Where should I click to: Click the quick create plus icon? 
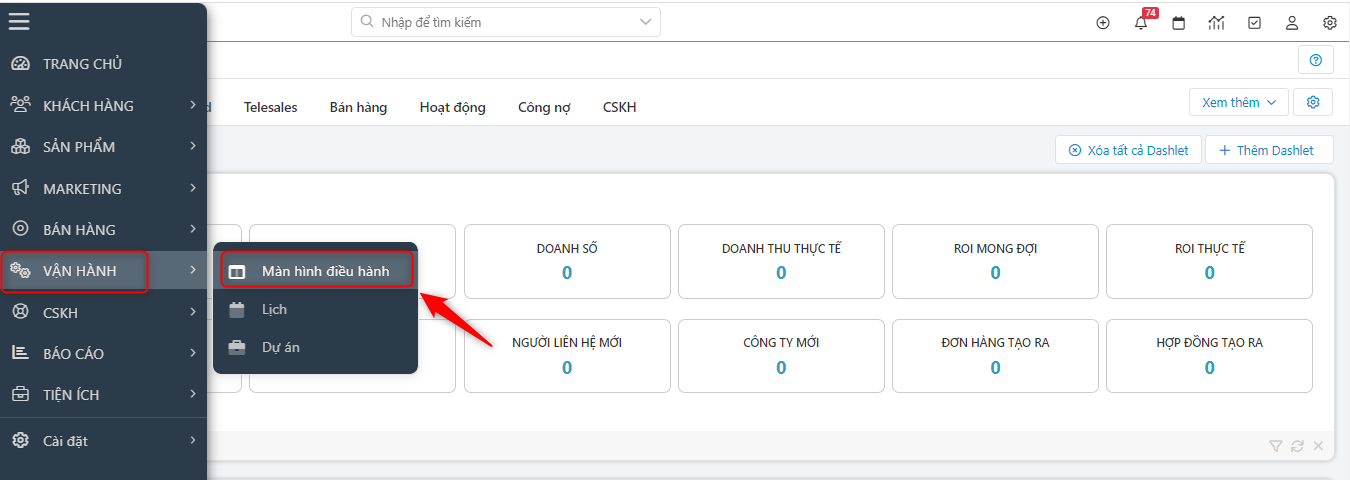[x=1103, y=23]
